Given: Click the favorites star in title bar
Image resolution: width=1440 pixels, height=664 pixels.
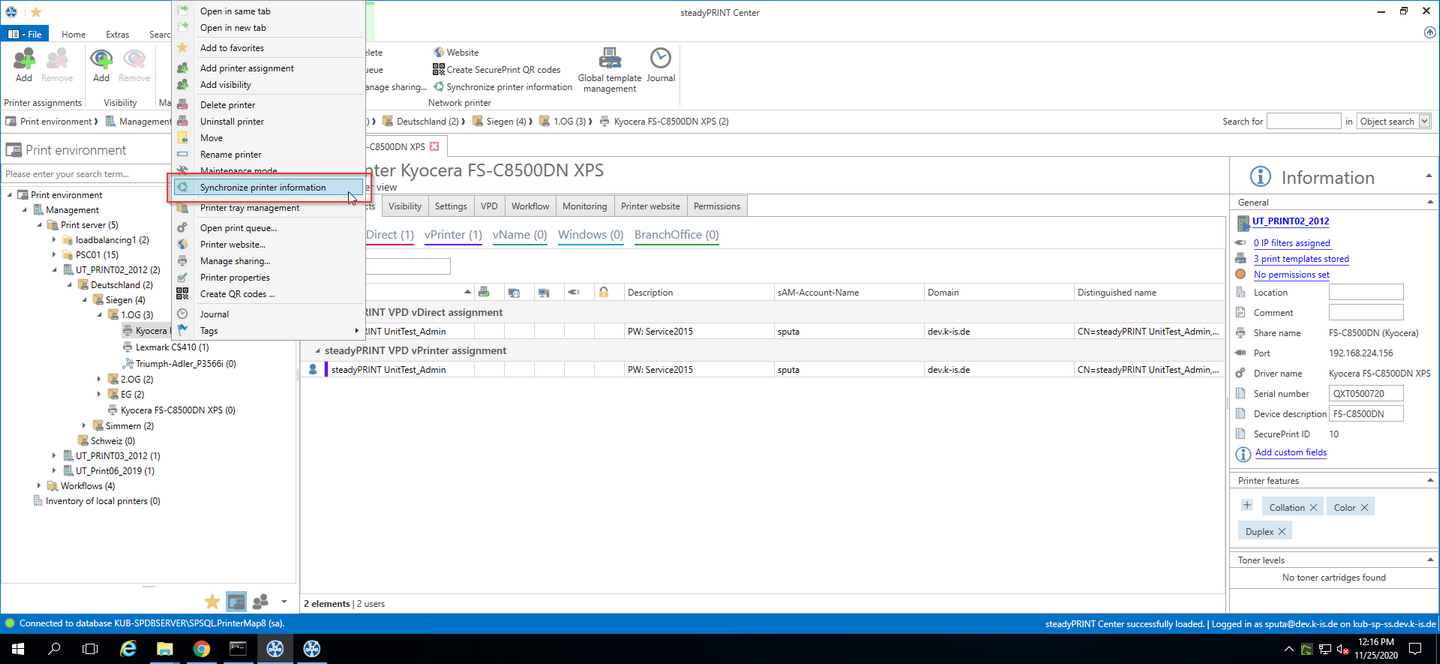Looking at the screenshot, I should [36, 11].
